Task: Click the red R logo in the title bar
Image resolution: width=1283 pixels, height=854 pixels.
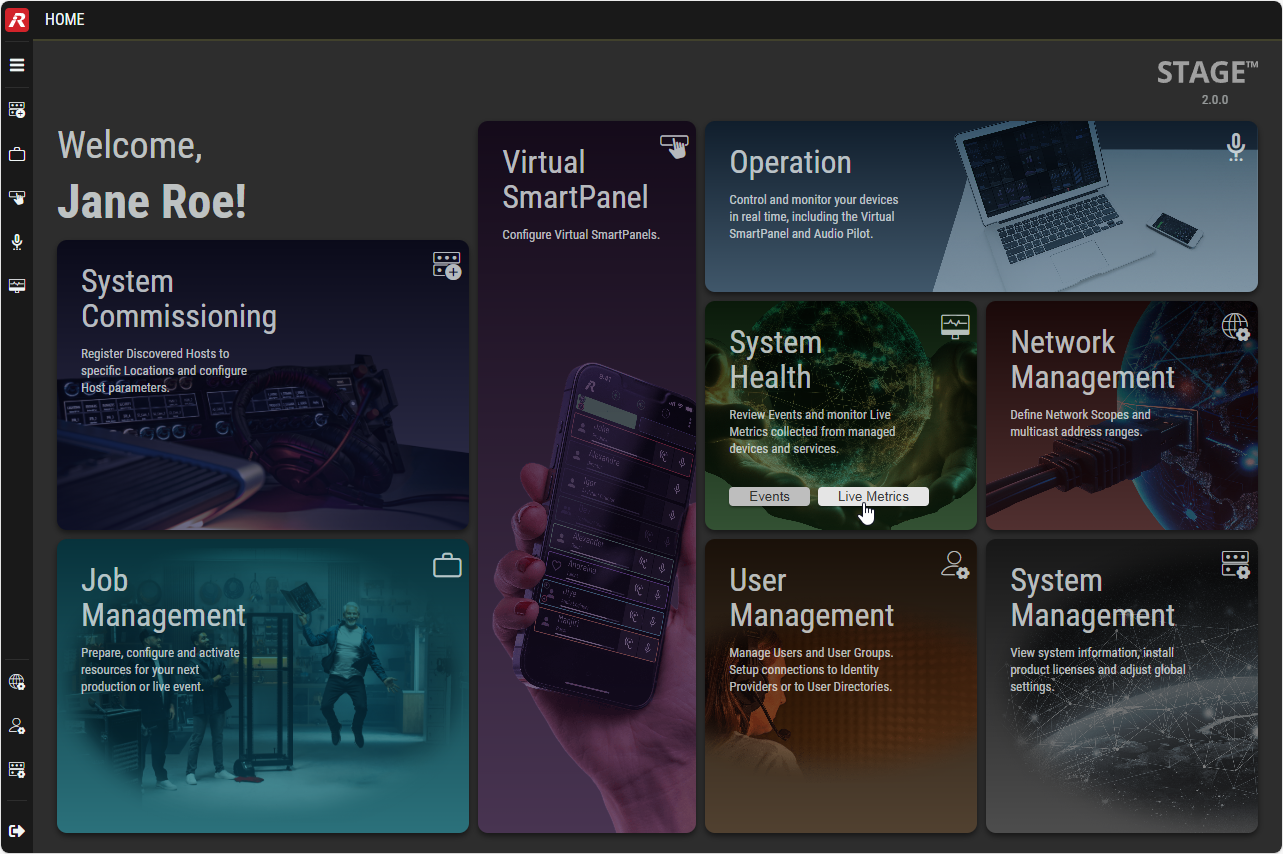Action: coord(17,19)
